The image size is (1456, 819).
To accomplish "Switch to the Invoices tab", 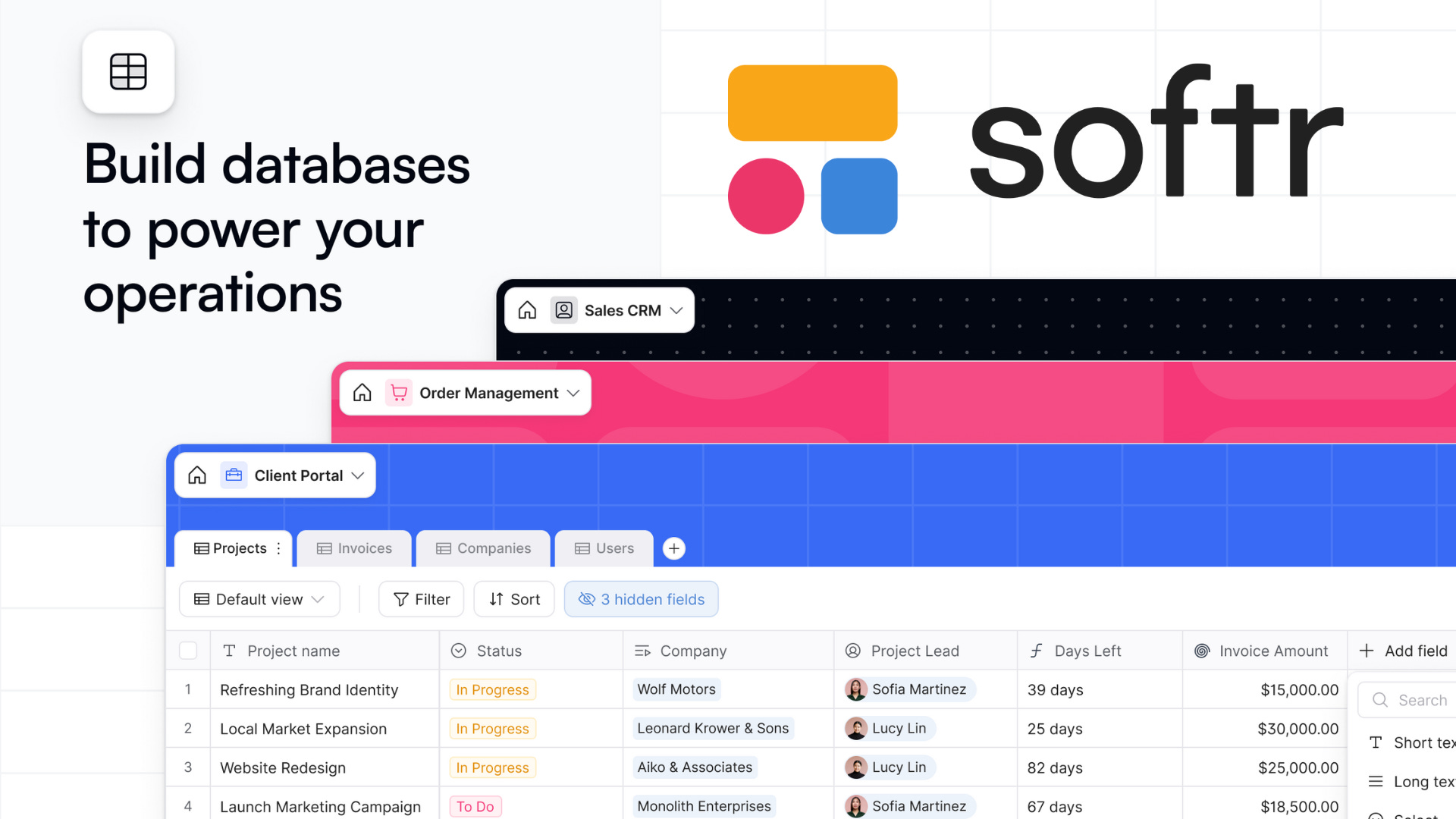I will point(354,548).
